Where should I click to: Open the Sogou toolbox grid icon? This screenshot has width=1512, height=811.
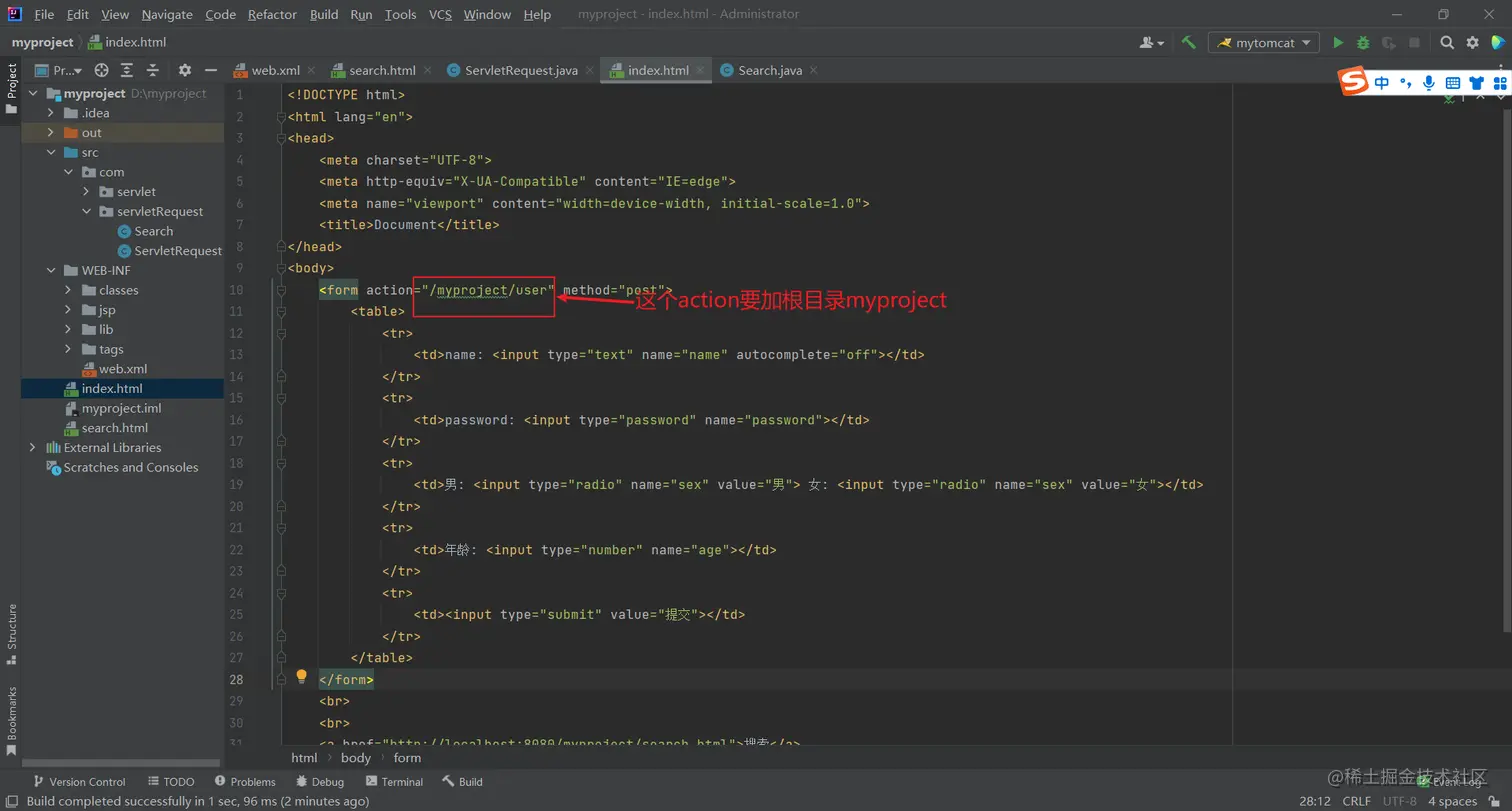(x=1500, y=83)
